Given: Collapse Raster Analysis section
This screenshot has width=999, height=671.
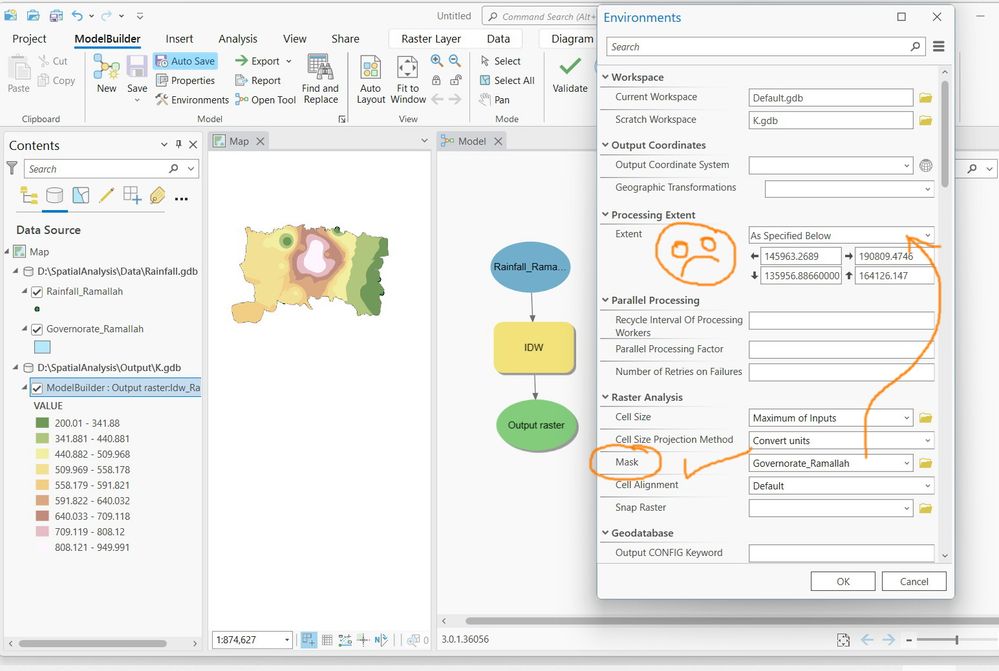Looking at the screenshot, I should (x=605, y=397).
